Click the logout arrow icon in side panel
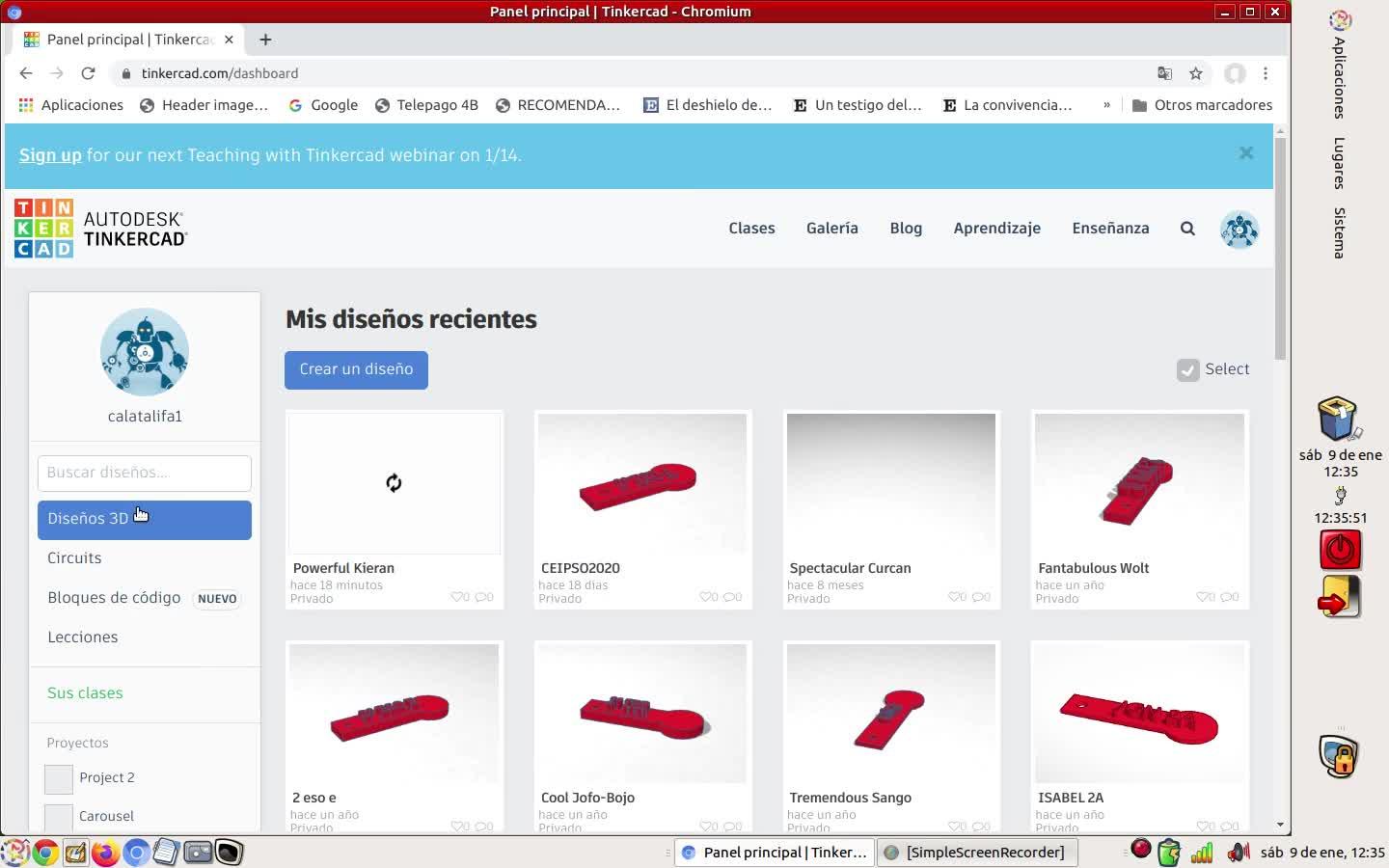Screen dimensions: 1389x868 [1340, 597]
